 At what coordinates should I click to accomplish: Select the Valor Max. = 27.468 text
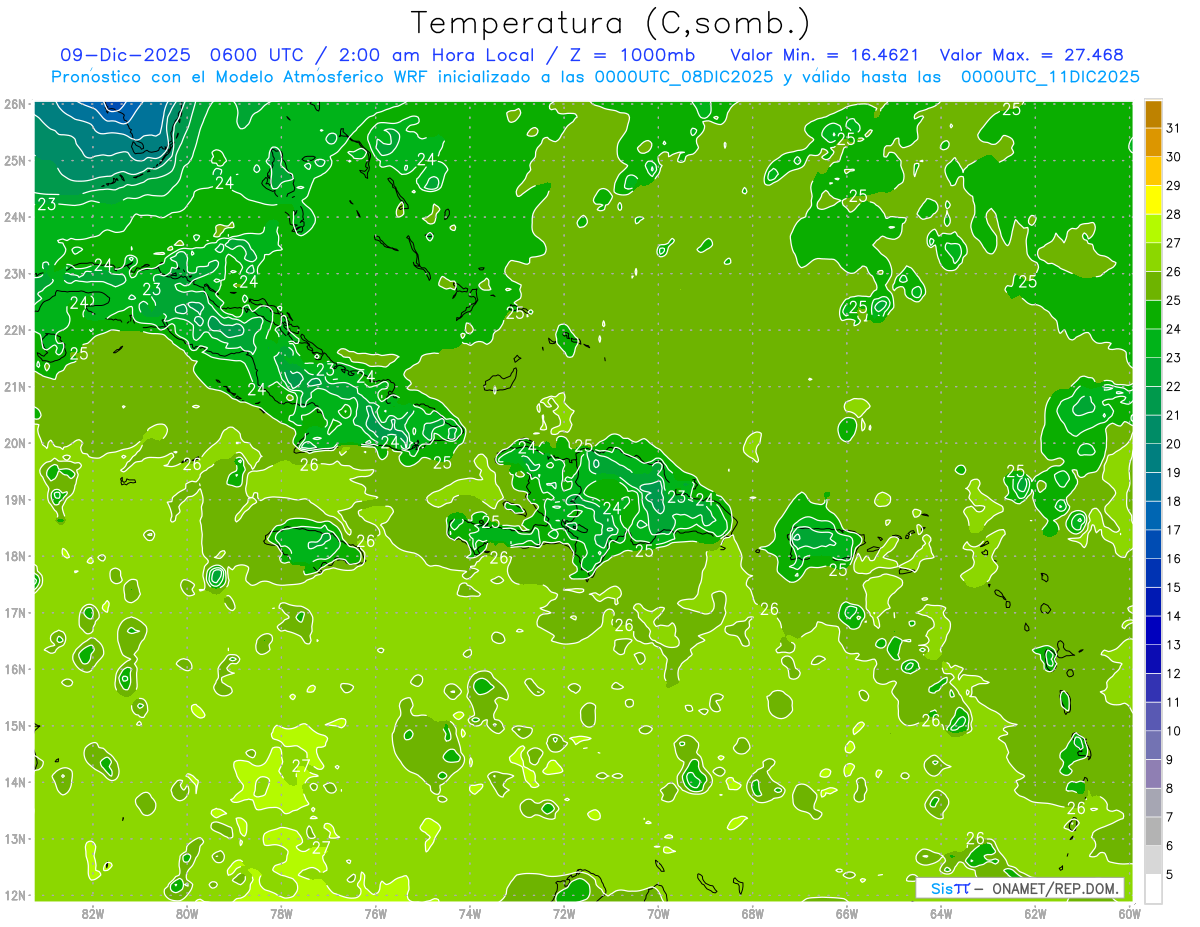click(1032, 55)
